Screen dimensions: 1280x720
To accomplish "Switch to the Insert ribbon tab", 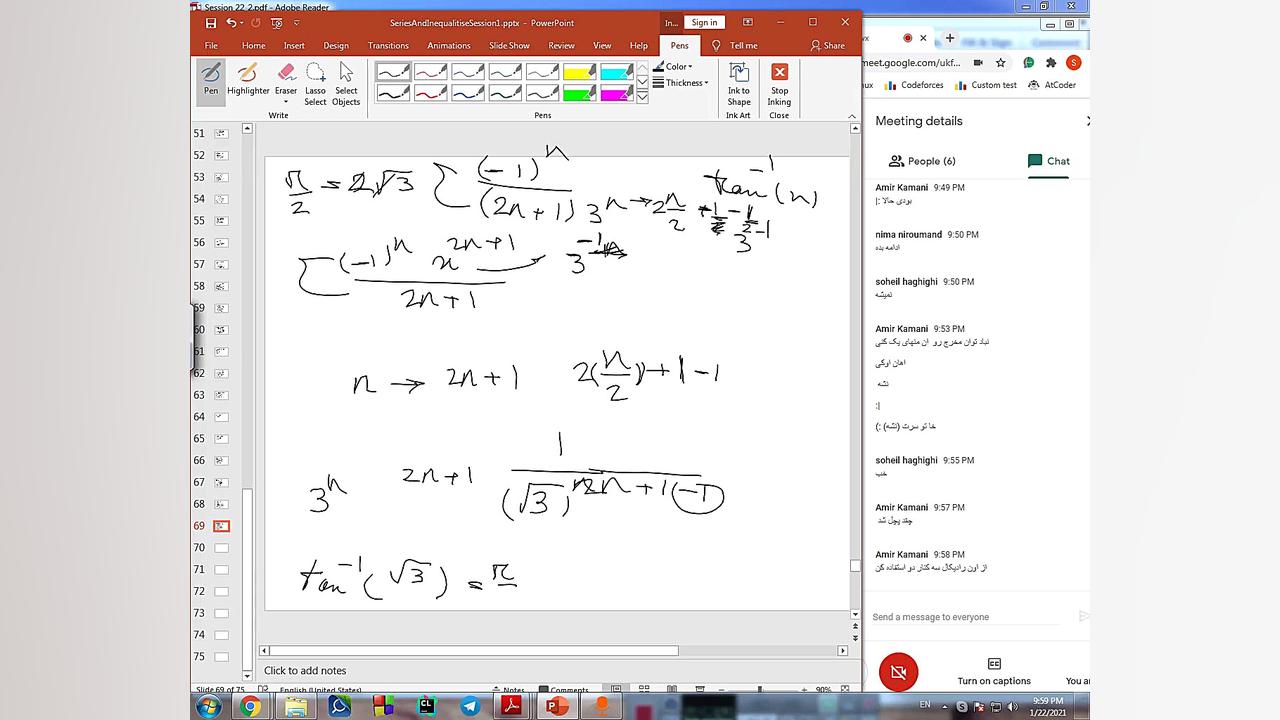I will click(x=294, y=45).
